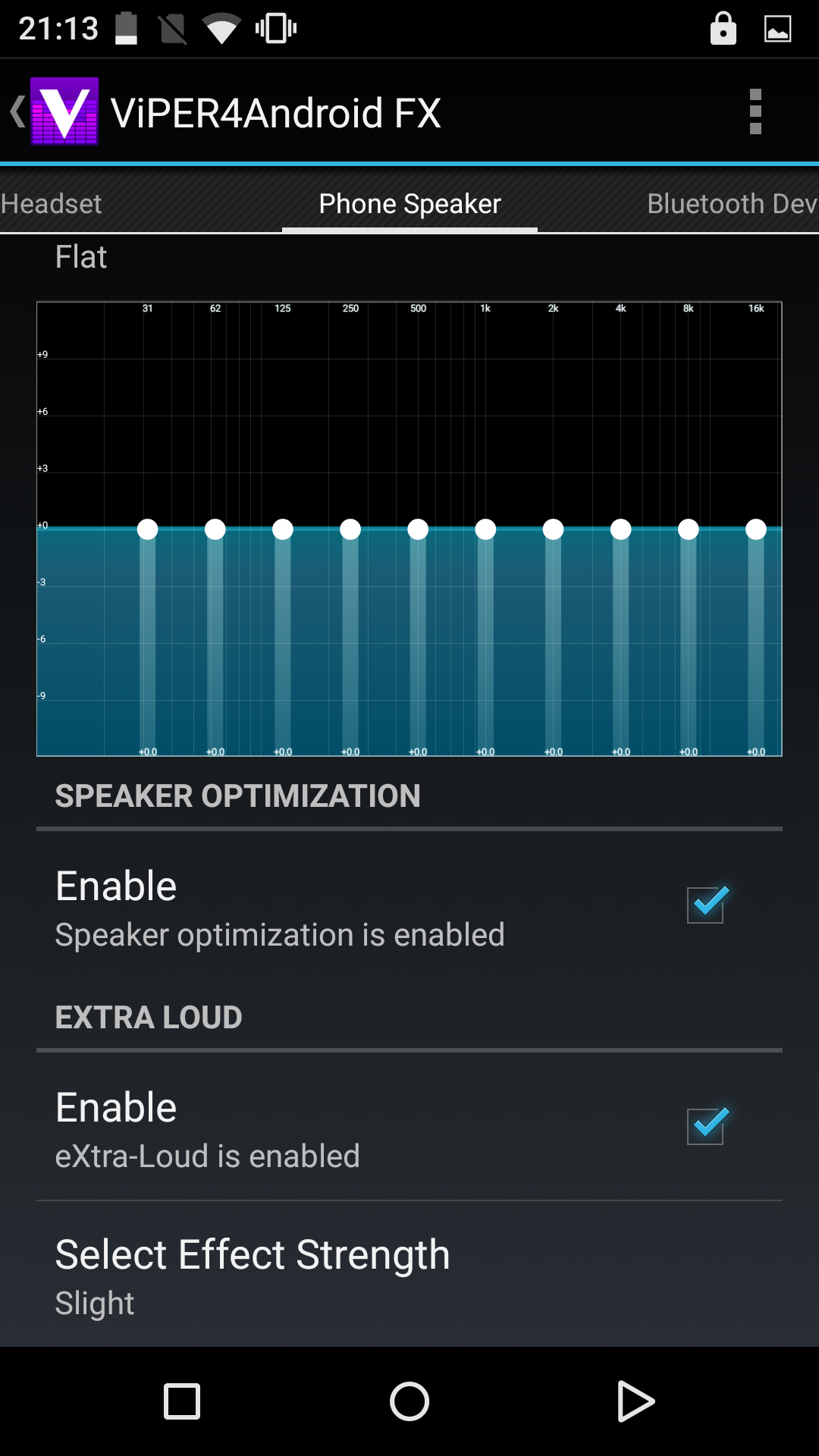This screenshot has height=1456, width=819.
Task: Tap the 16k equalizer band handle
Action: pyautogui.click(x=756, y=529)
